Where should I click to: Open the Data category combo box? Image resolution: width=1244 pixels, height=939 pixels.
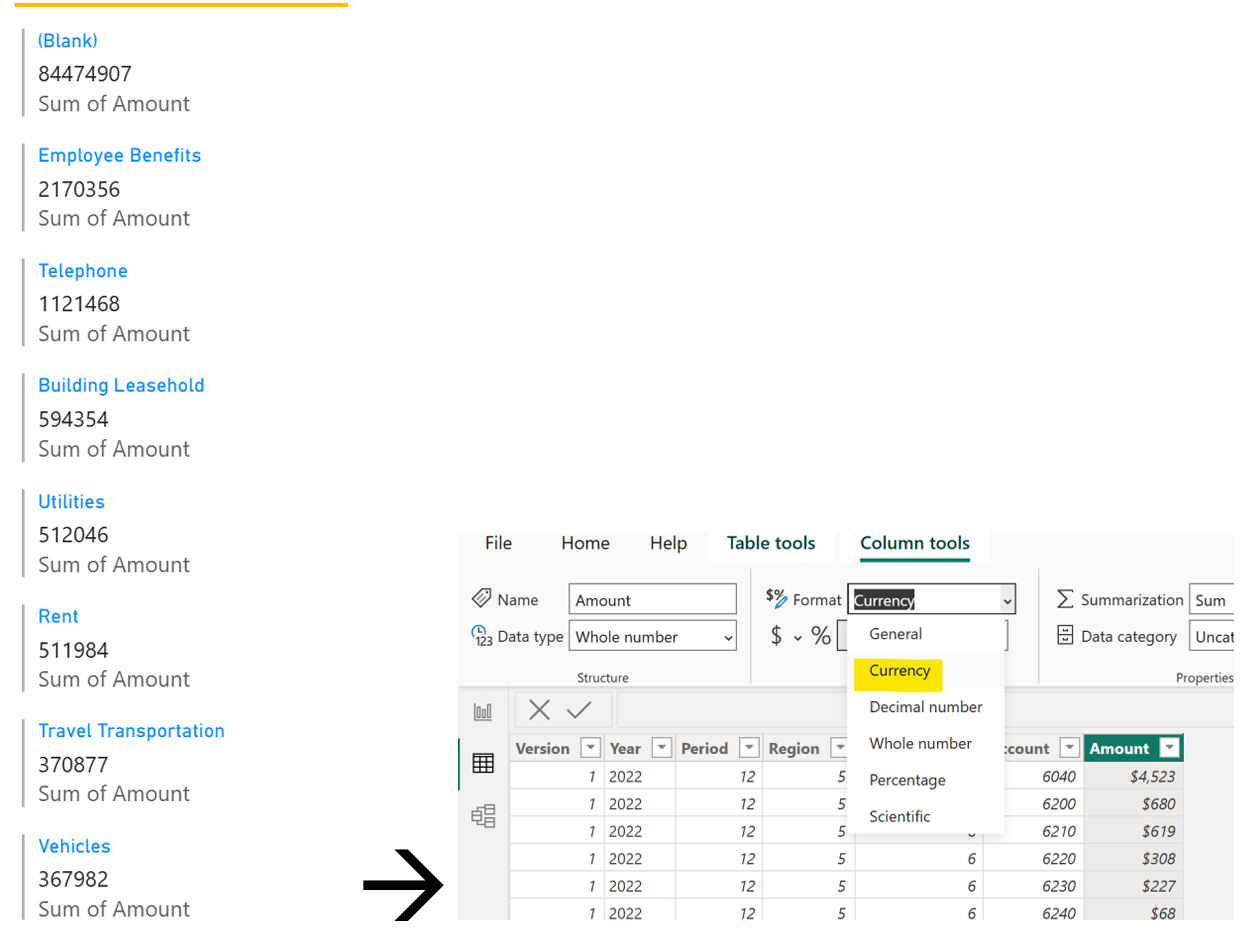(1211, 636)
